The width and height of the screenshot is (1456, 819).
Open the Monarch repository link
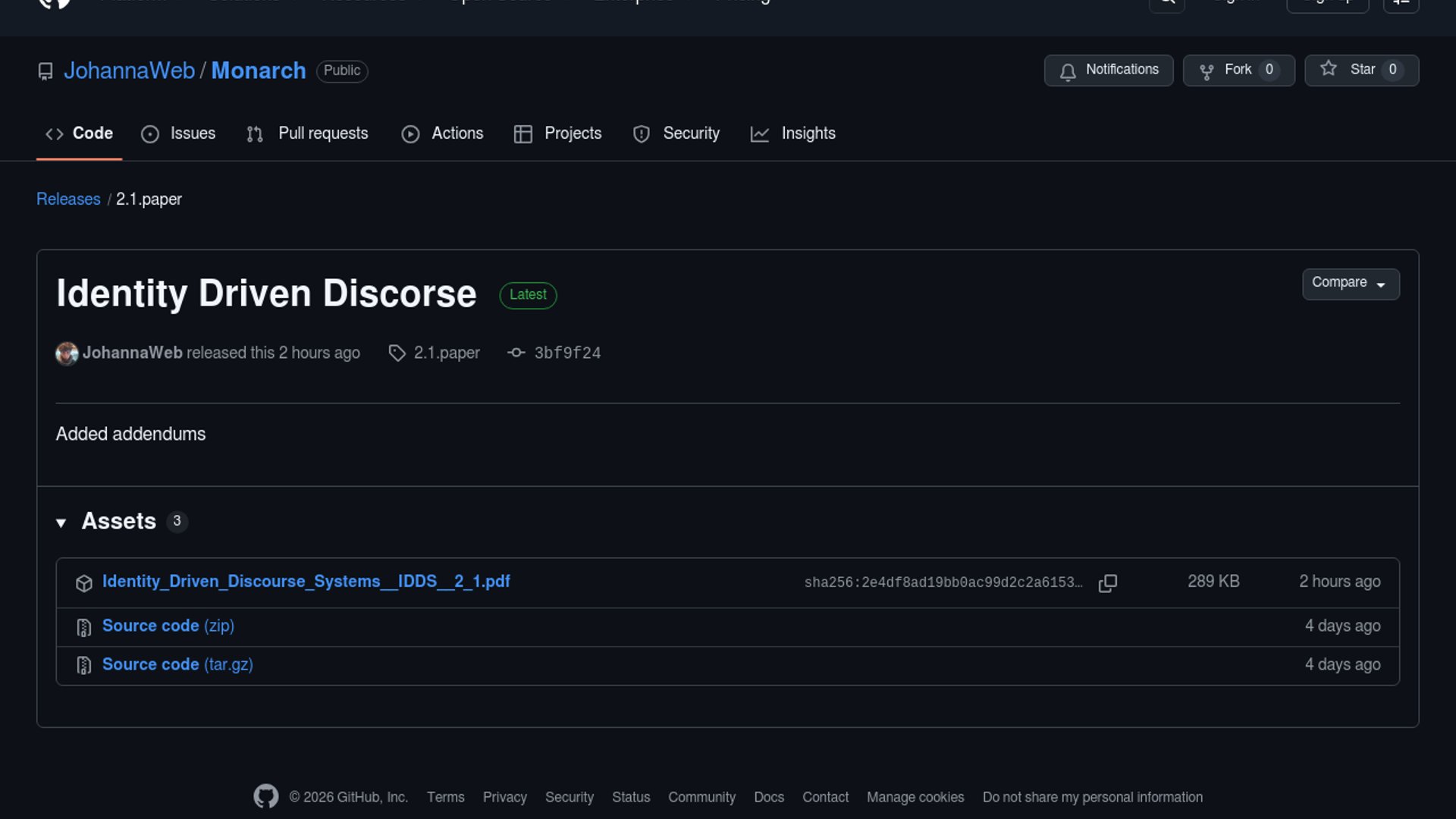click(258, 71)
